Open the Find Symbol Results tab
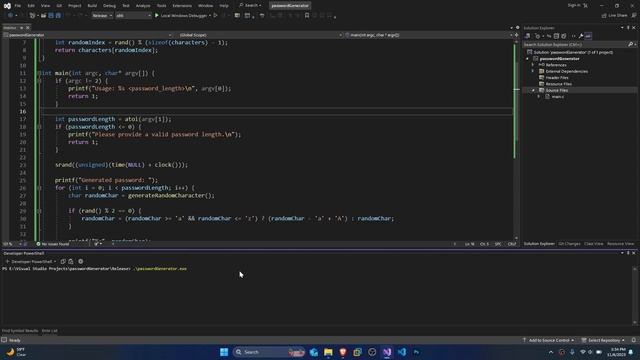This screenshot has height=360, width=640. pyautogui.click(x=20, y=331)
